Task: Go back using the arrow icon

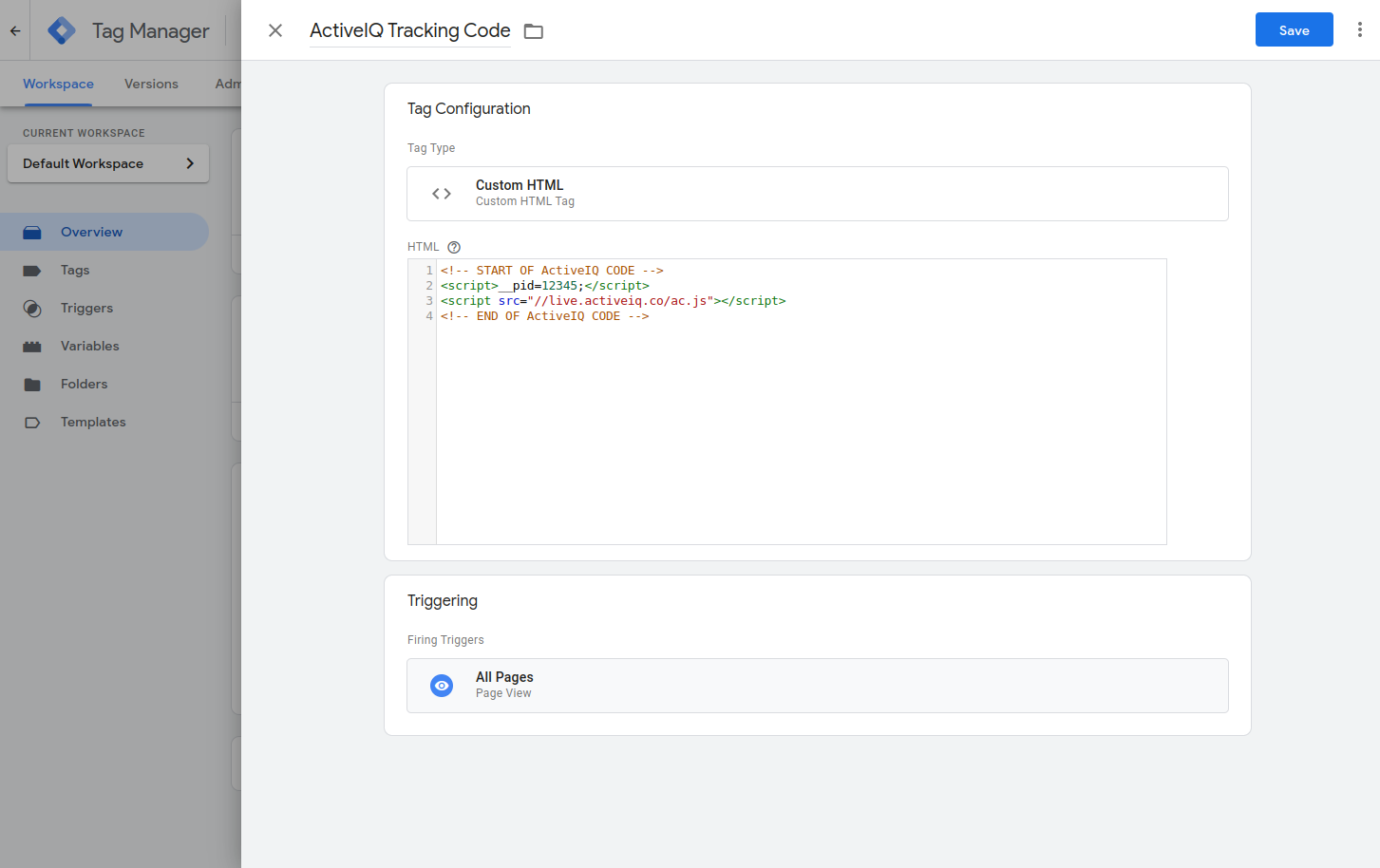Action: pos(15,30)
